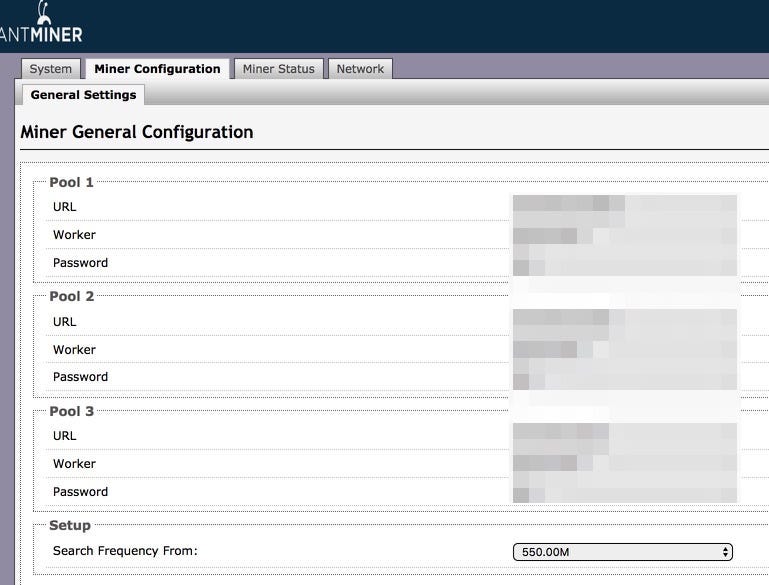Select the Pool 2 Worker field
Viewport: 769px width, 585px height.
click(624, 350)
